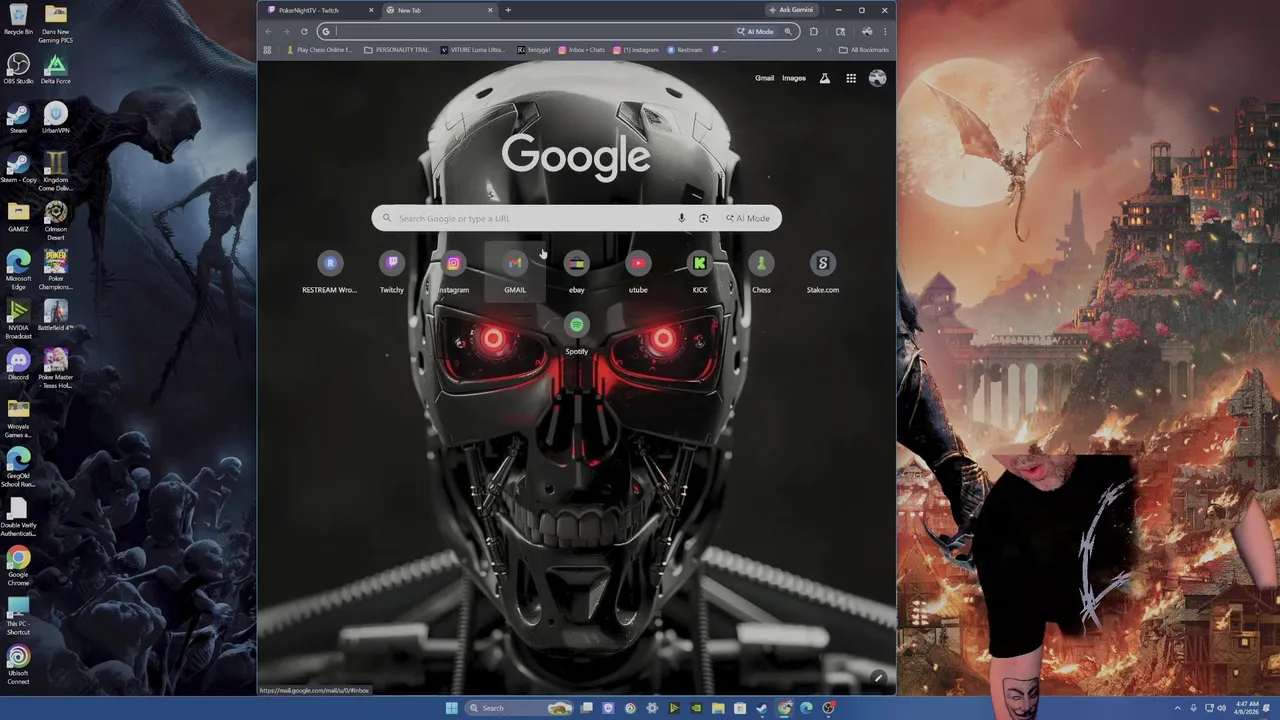Open Inbox • Chats bookmark

coord(582,50)
